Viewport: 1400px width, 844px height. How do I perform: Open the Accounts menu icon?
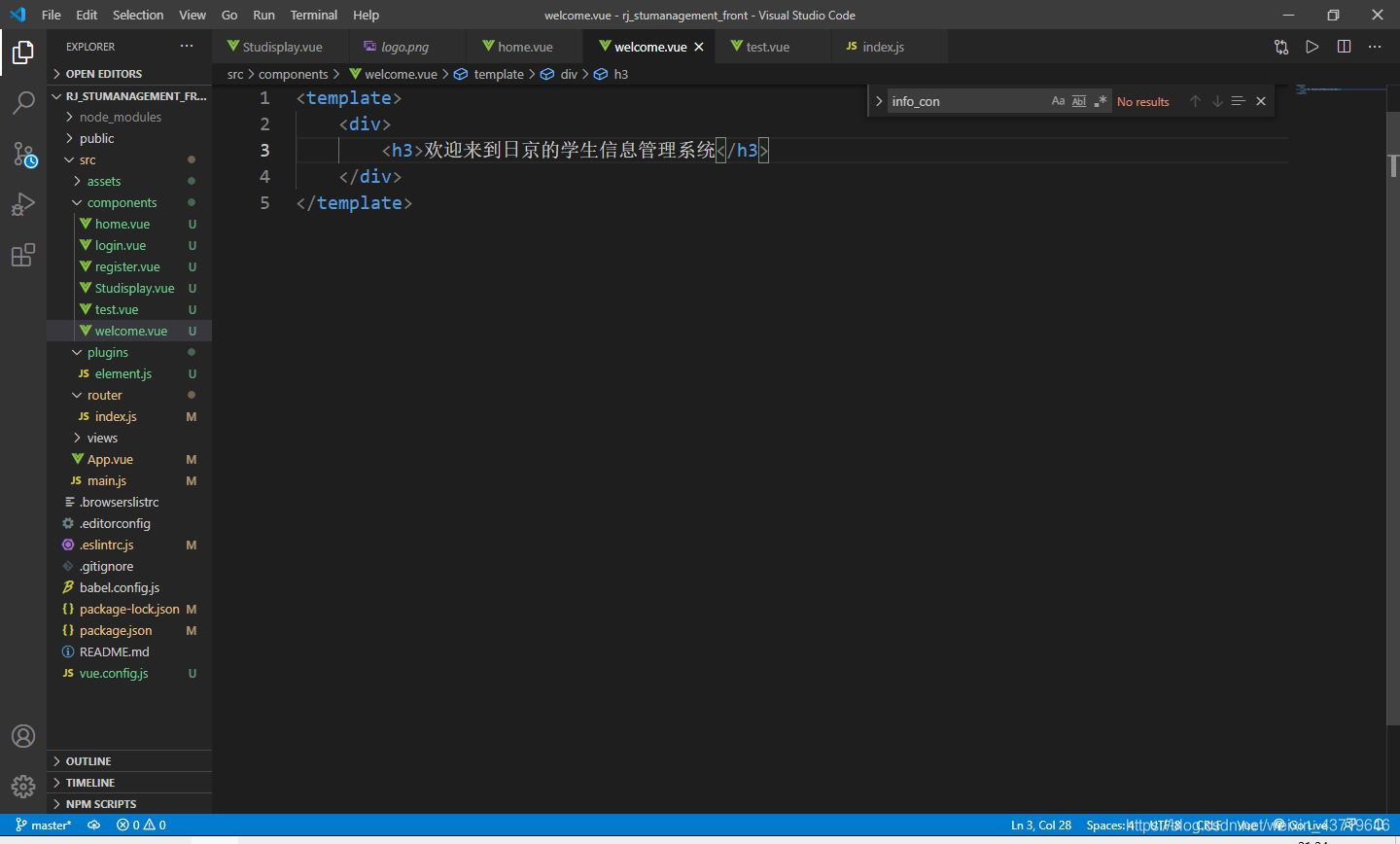(x=23, y=736)
